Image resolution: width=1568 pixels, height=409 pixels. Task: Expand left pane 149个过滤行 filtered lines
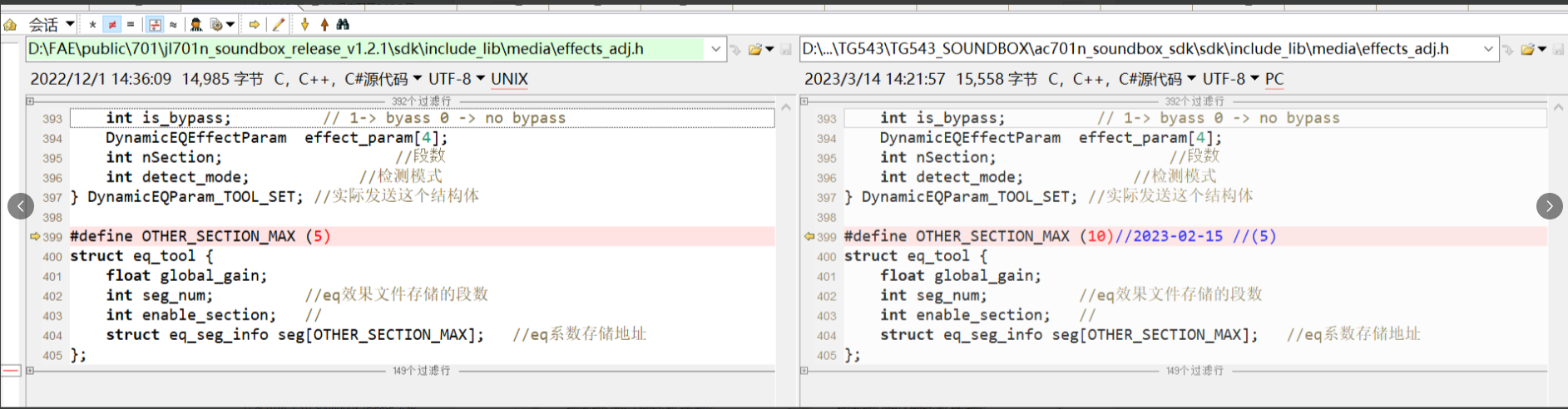point(30,371)
